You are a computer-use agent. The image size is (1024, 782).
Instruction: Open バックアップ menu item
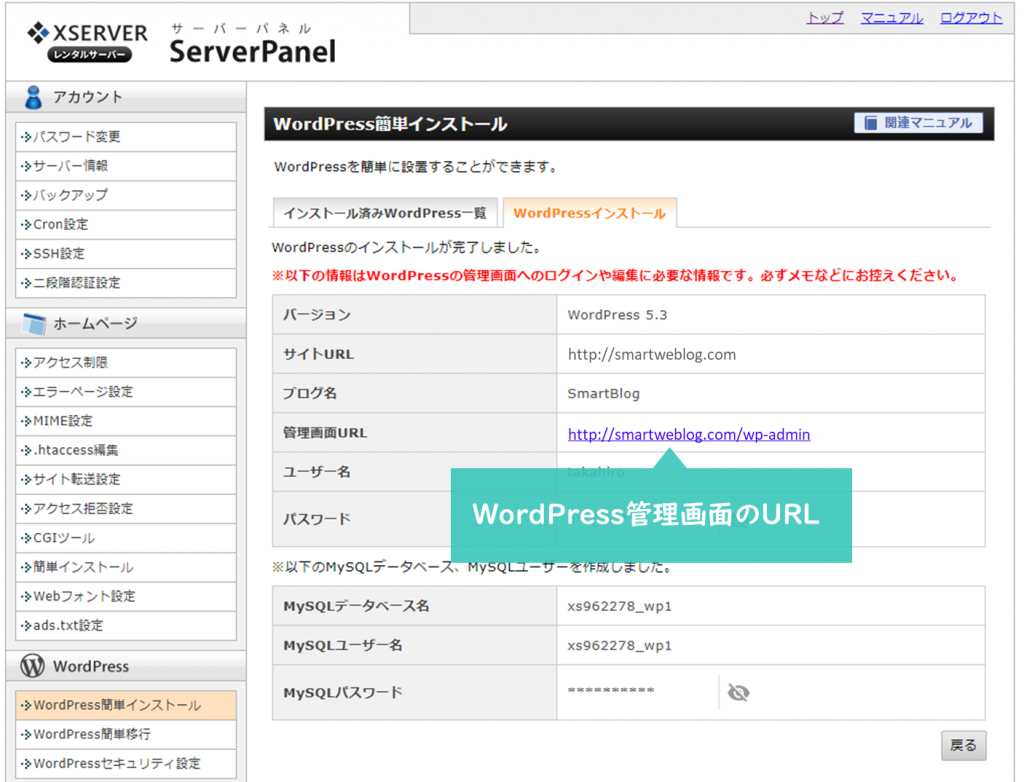[x=126, y=195]
